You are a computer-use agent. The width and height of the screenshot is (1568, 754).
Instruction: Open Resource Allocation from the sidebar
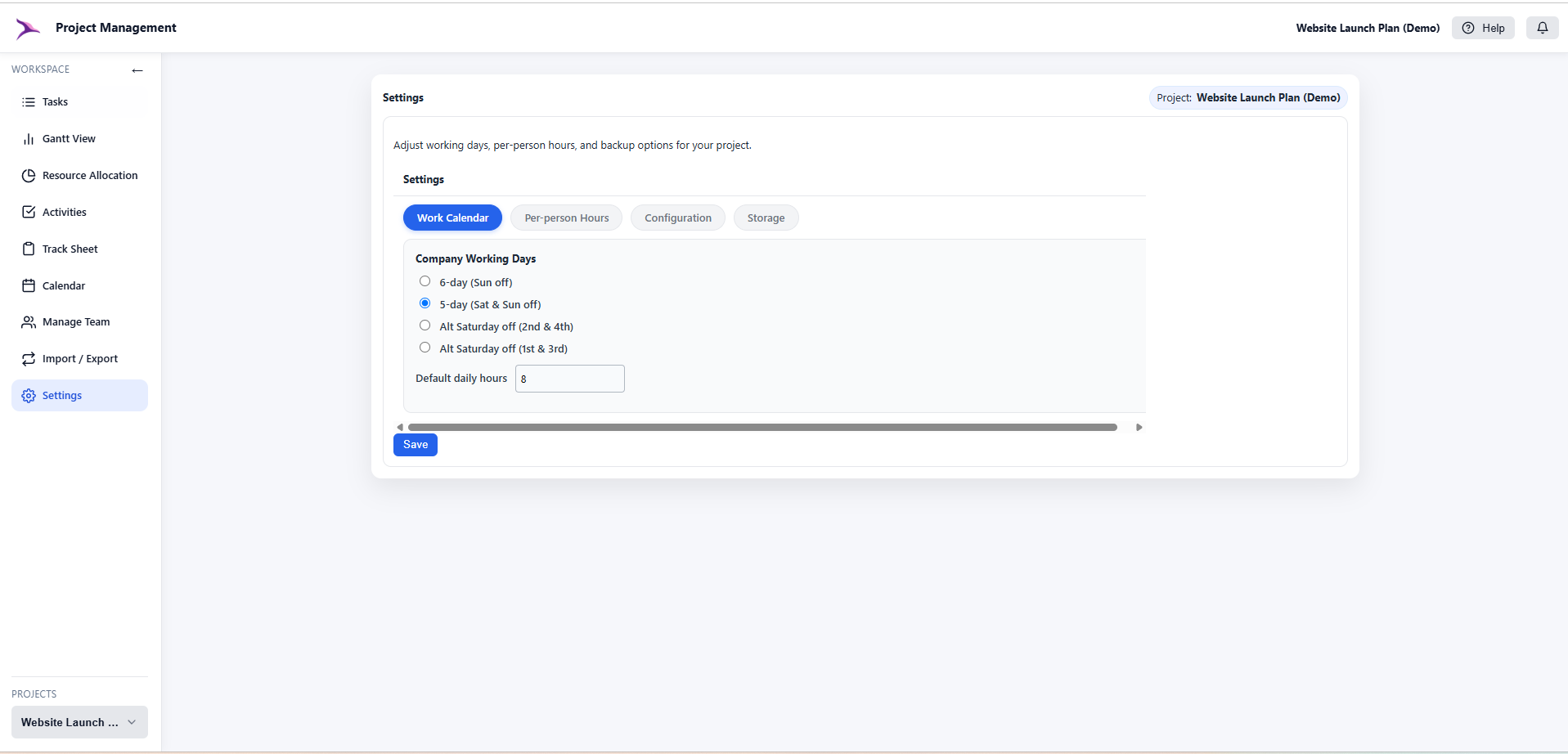coord(28,175)
